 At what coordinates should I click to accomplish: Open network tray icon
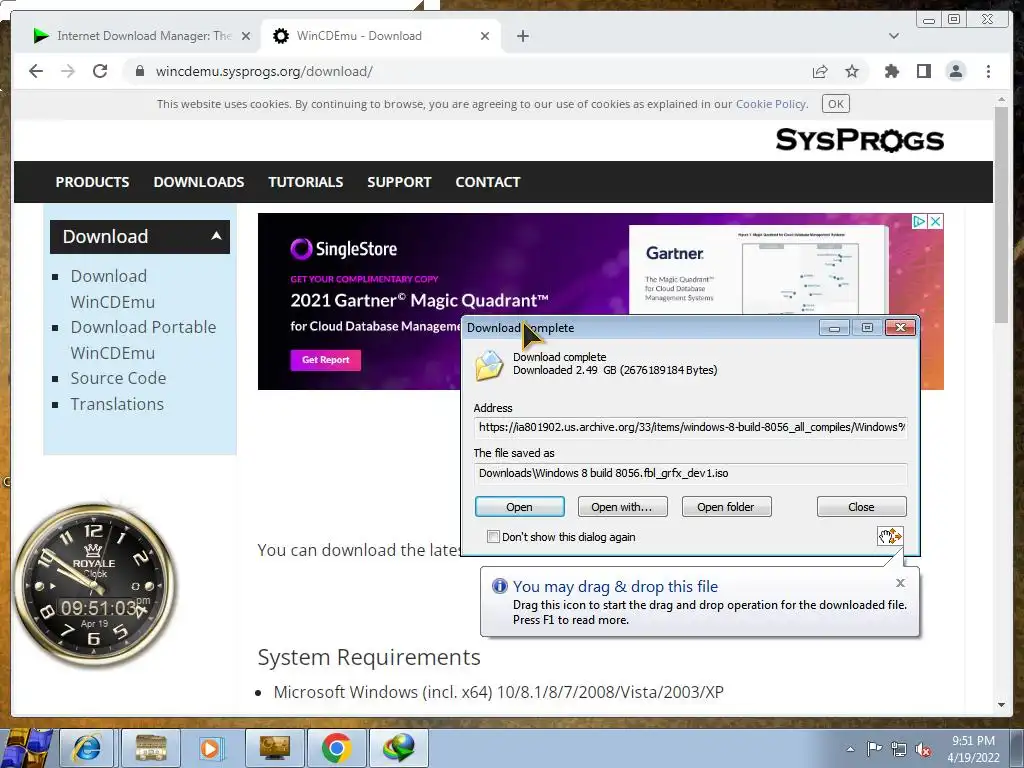(x=899, y=749)
